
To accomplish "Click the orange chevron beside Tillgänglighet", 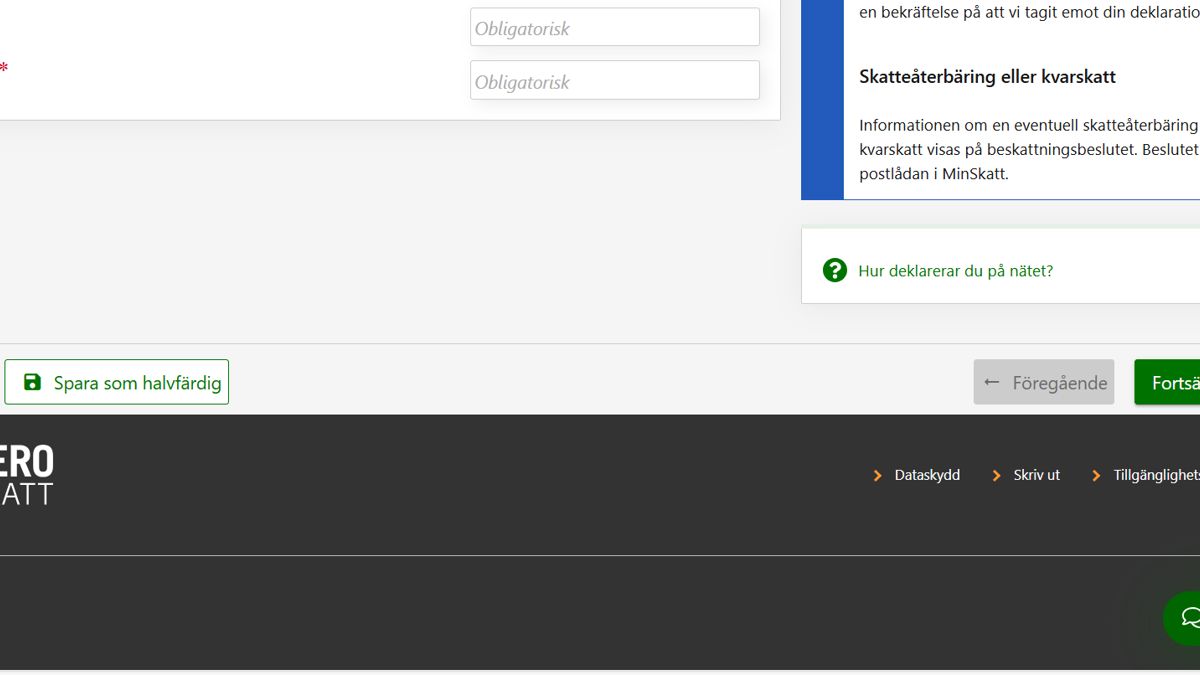I will pyautogui.click(x=1096, y=476).
